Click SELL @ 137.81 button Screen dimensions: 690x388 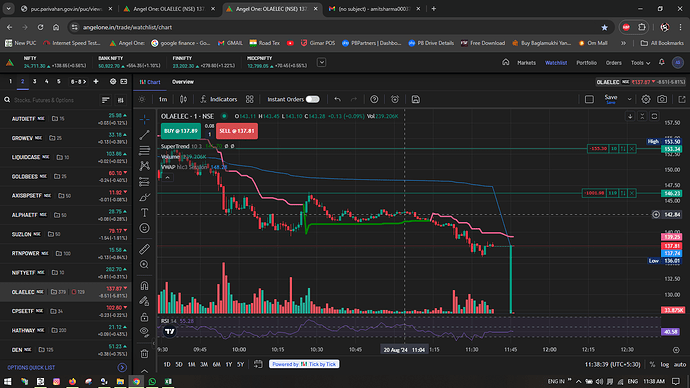[237, 131]
